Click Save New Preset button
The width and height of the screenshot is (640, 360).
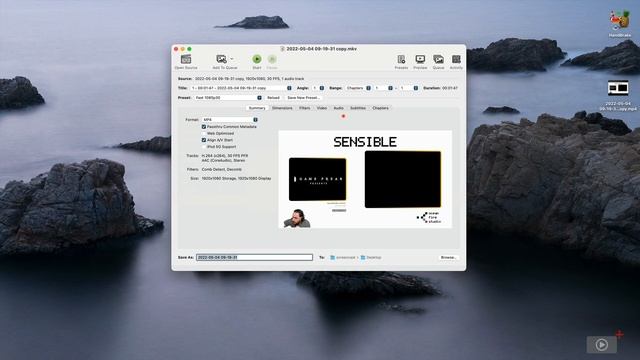point(303,98)
